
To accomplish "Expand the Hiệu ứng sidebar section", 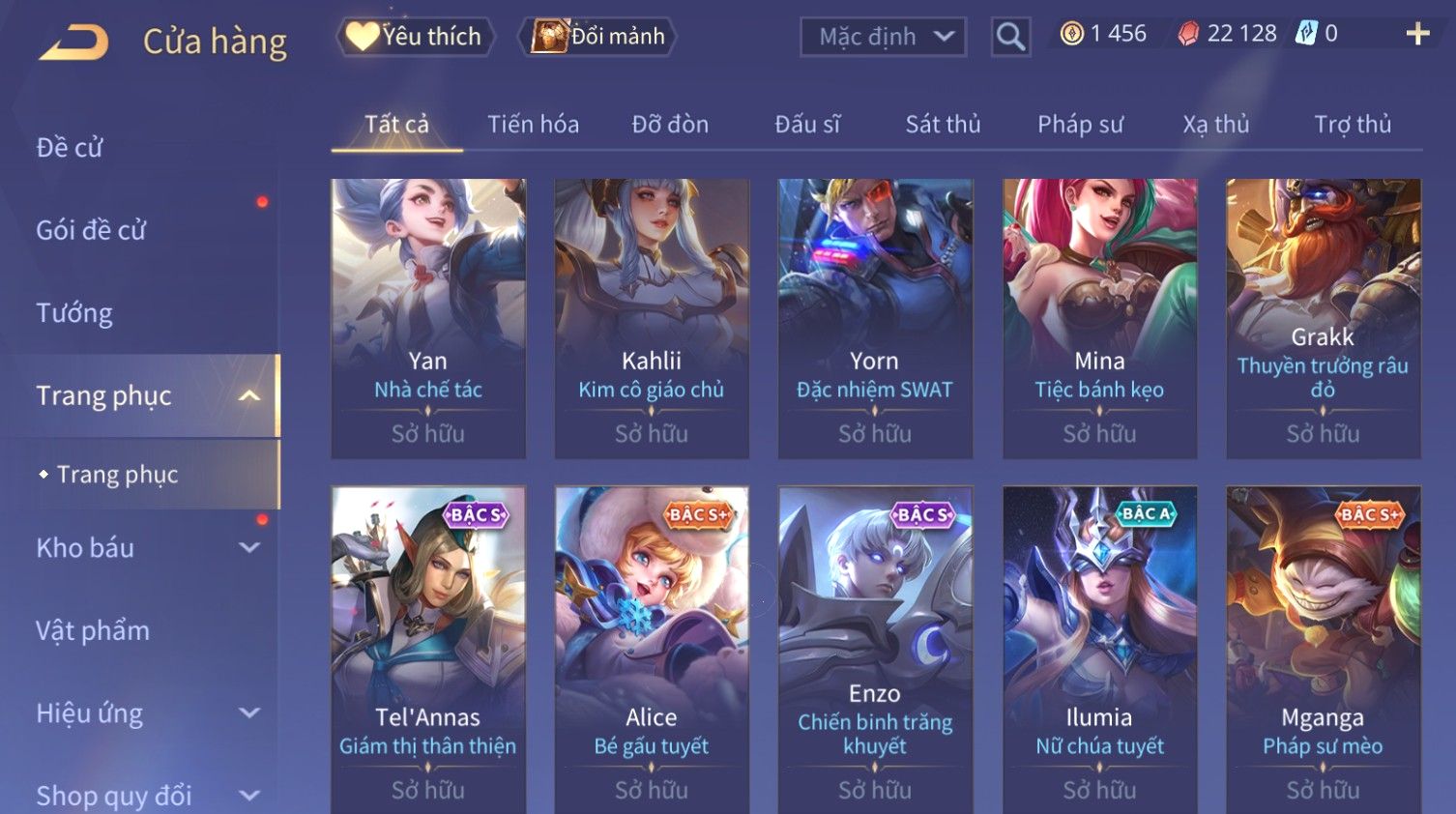I will 249,713.
